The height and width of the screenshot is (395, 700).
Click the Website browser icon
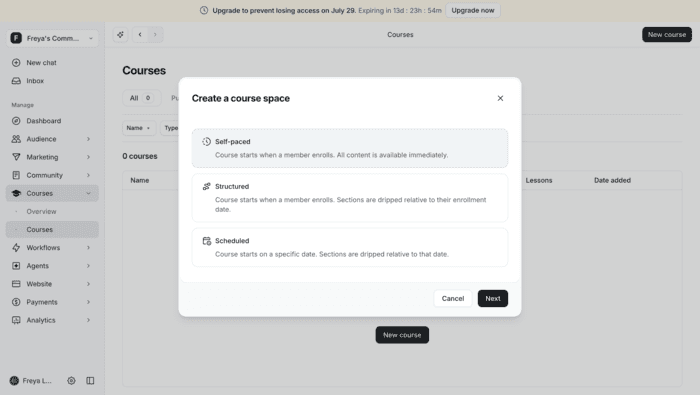[x=16, y=284]
